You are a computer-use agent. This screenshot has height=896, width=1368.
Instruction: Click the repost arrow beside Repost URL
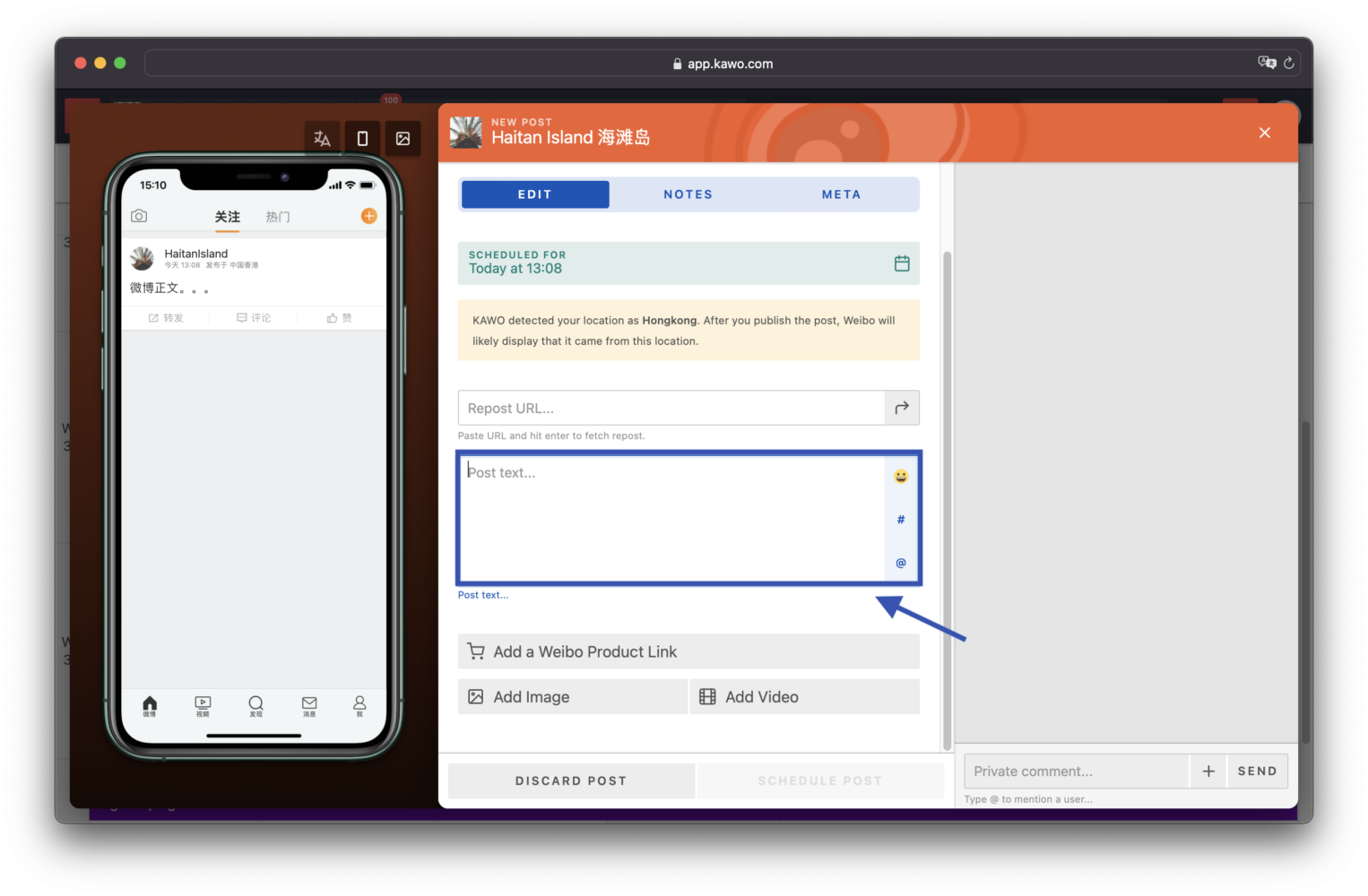(902, 408)
